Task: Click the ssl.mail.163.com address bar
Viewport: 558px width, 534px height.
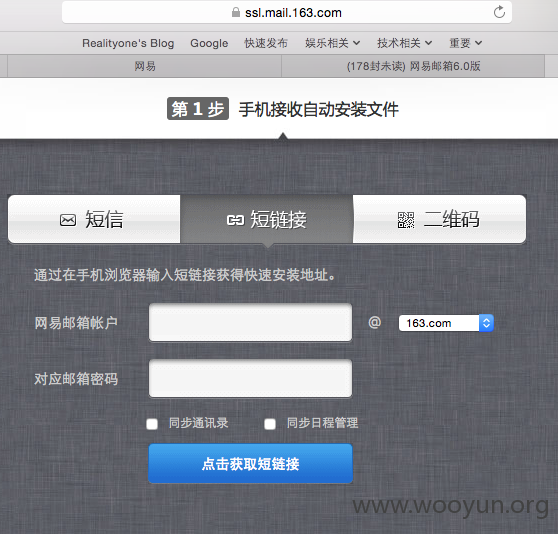Action: pyautogui.click(x=287, y=12)
